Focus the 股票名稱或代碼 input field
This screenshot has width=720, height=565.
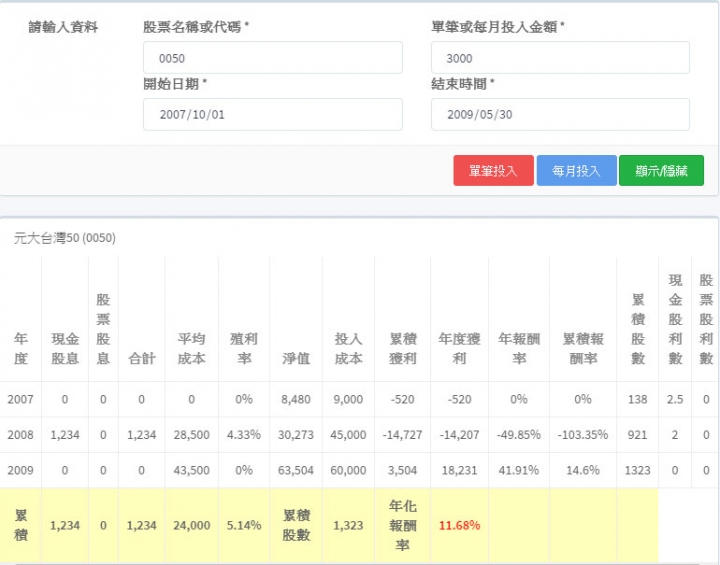pyautogui.click(x=273, y=58)
